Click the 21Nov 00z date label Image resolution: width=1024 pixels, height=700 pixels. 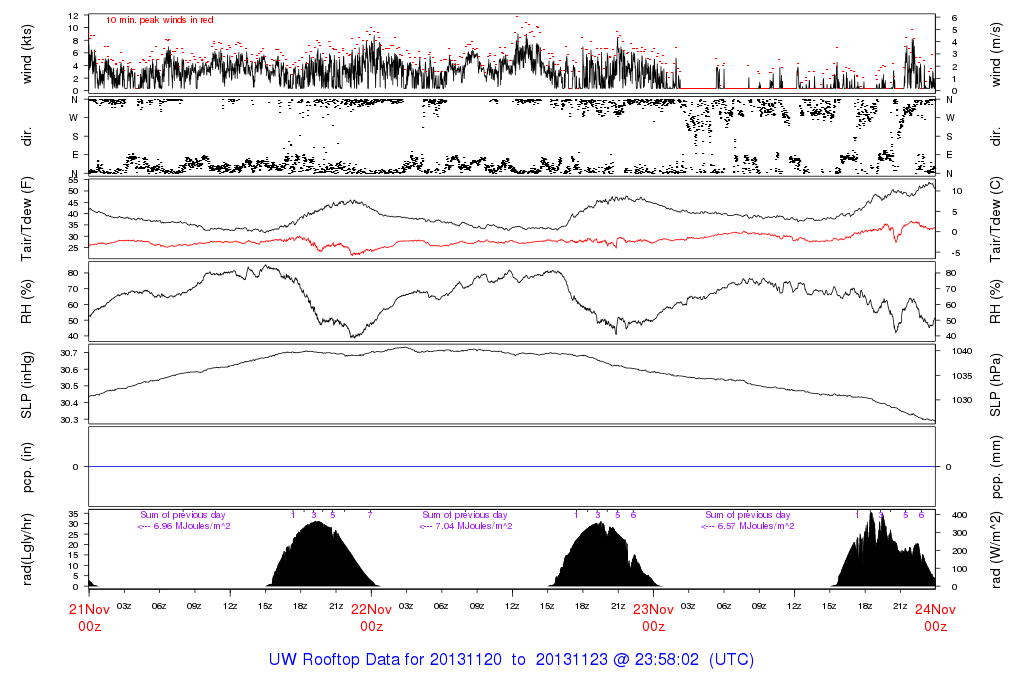pos(89,616)
